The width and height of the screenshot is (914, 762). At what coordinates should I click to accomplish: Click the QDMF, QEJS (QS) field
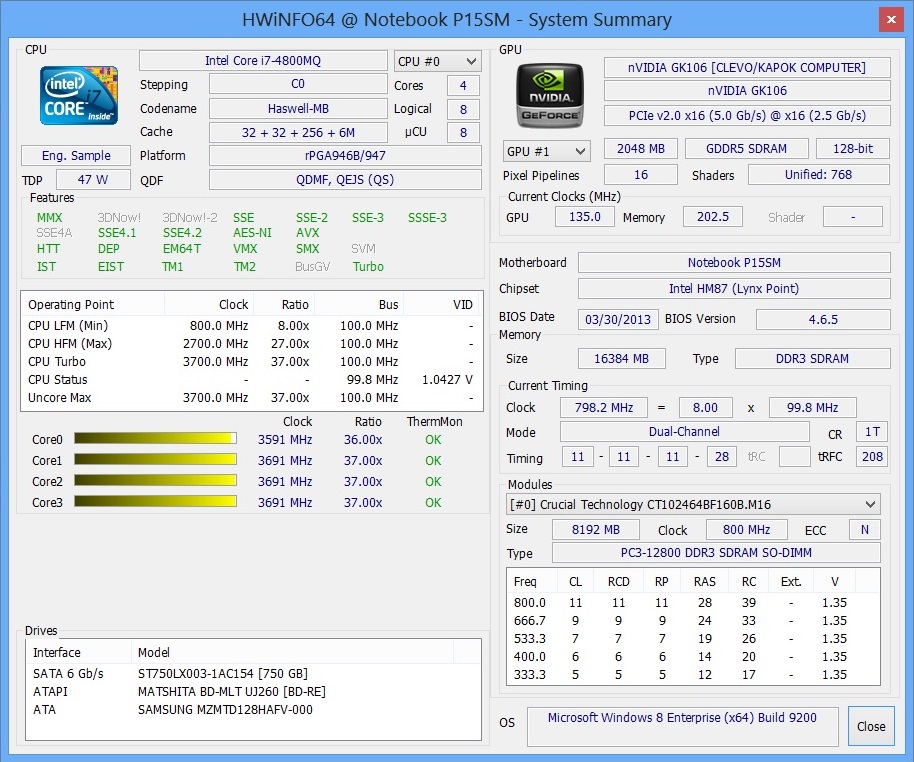[345, 180]
